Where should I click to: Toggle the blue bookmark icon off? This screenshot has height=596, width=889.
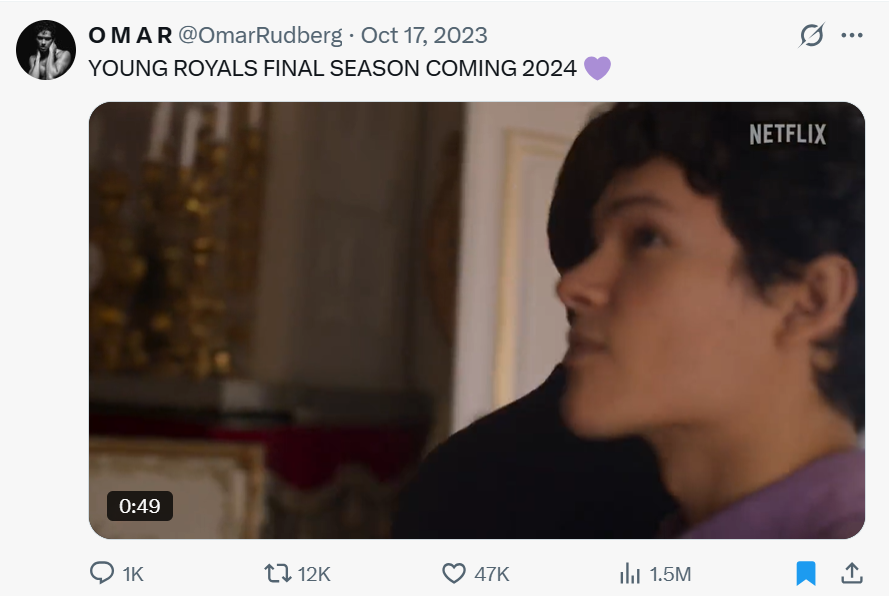click(806, 573)
